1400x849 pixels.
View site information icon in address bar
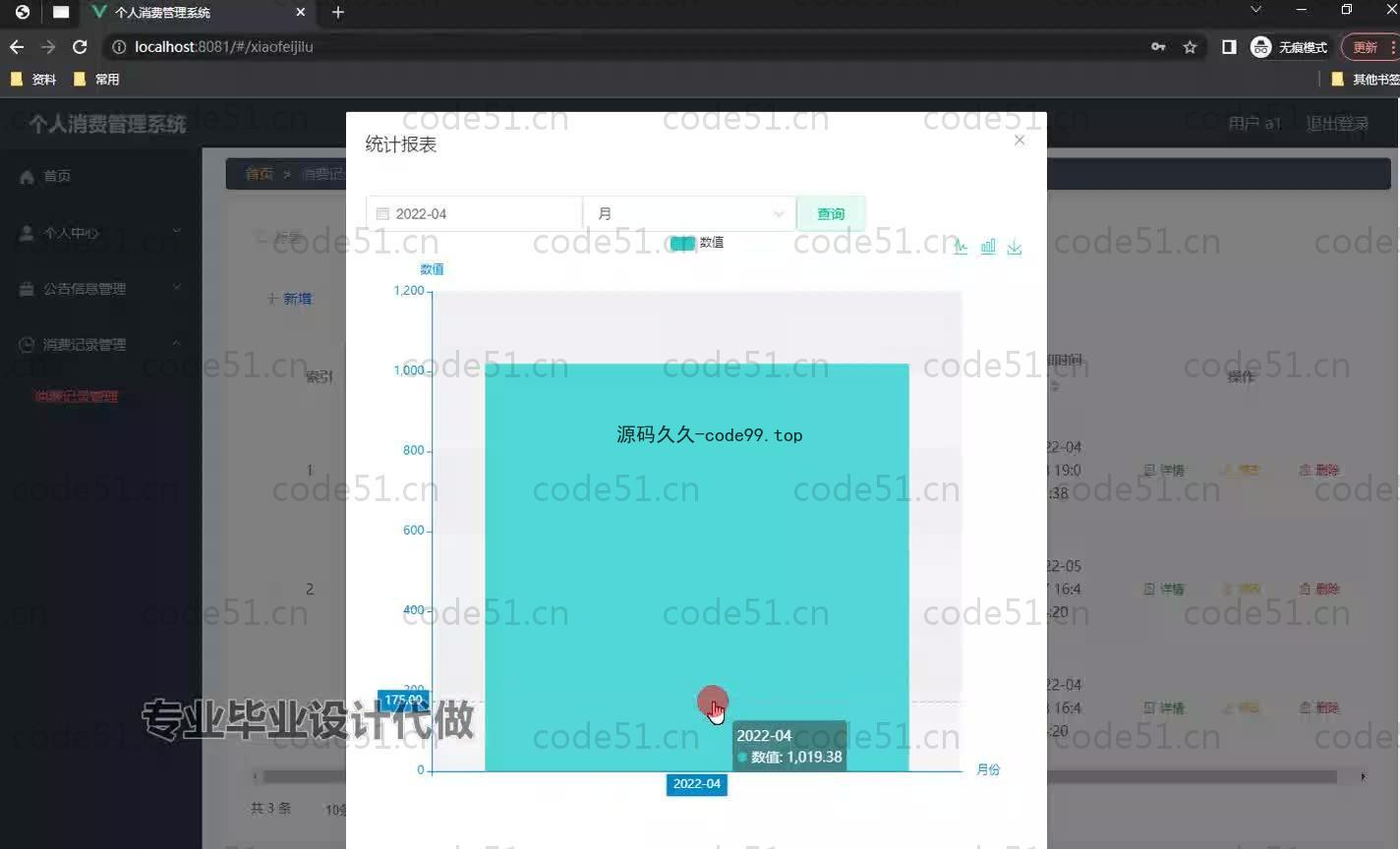tap(119, 46)
